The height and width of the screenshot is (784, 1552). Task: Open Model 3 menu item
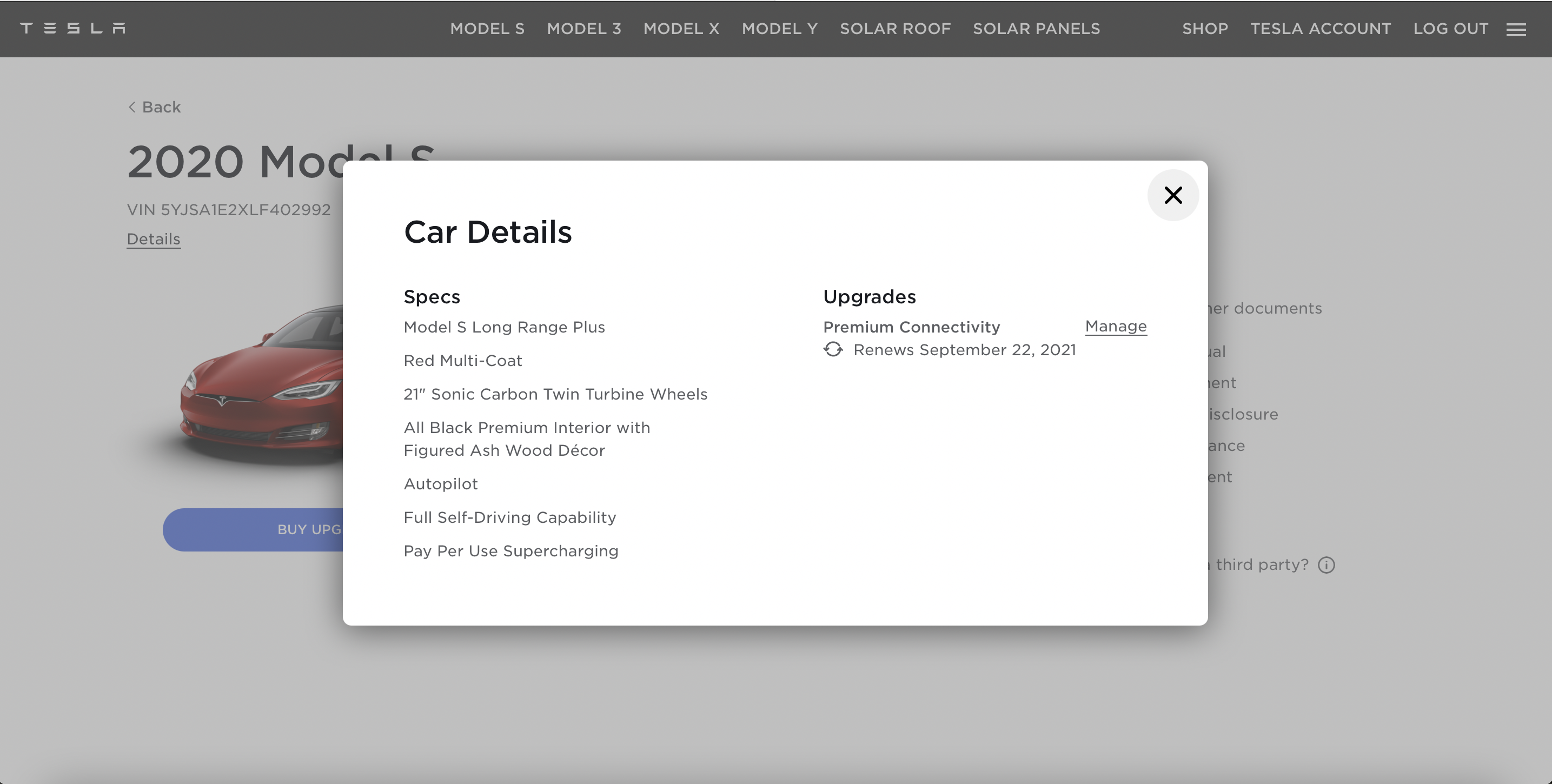point(584,29)
